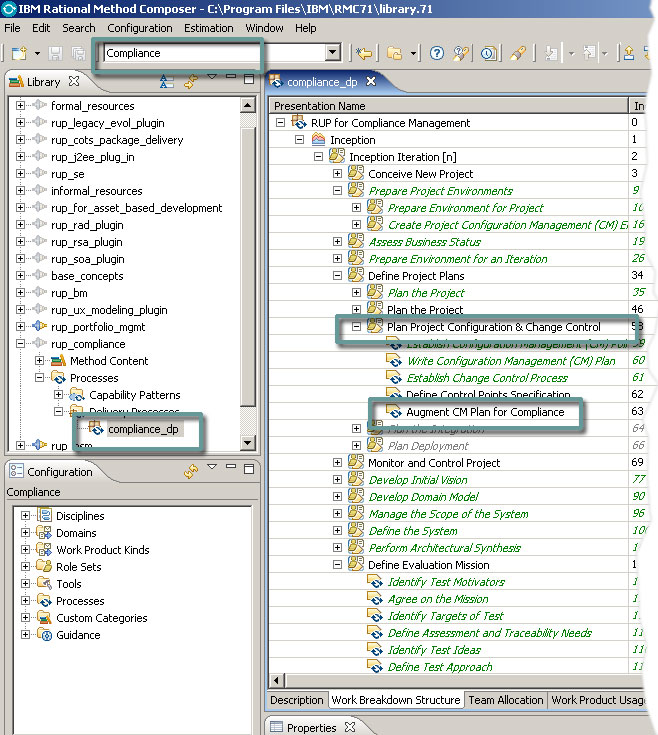Expand the Monitor and Control Project activity

point(337,463)
